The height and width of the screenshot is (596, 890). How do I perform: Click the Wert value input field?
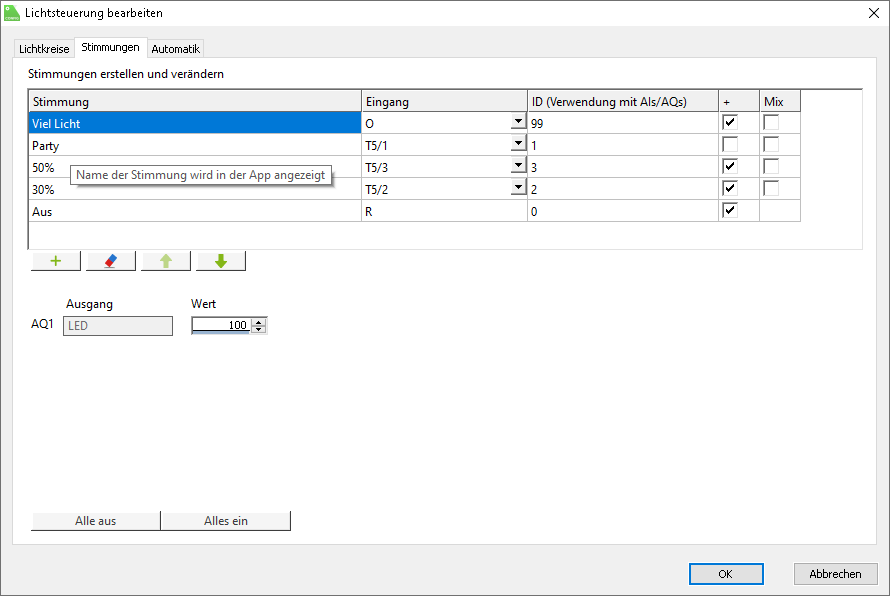[x=221, y=325]
